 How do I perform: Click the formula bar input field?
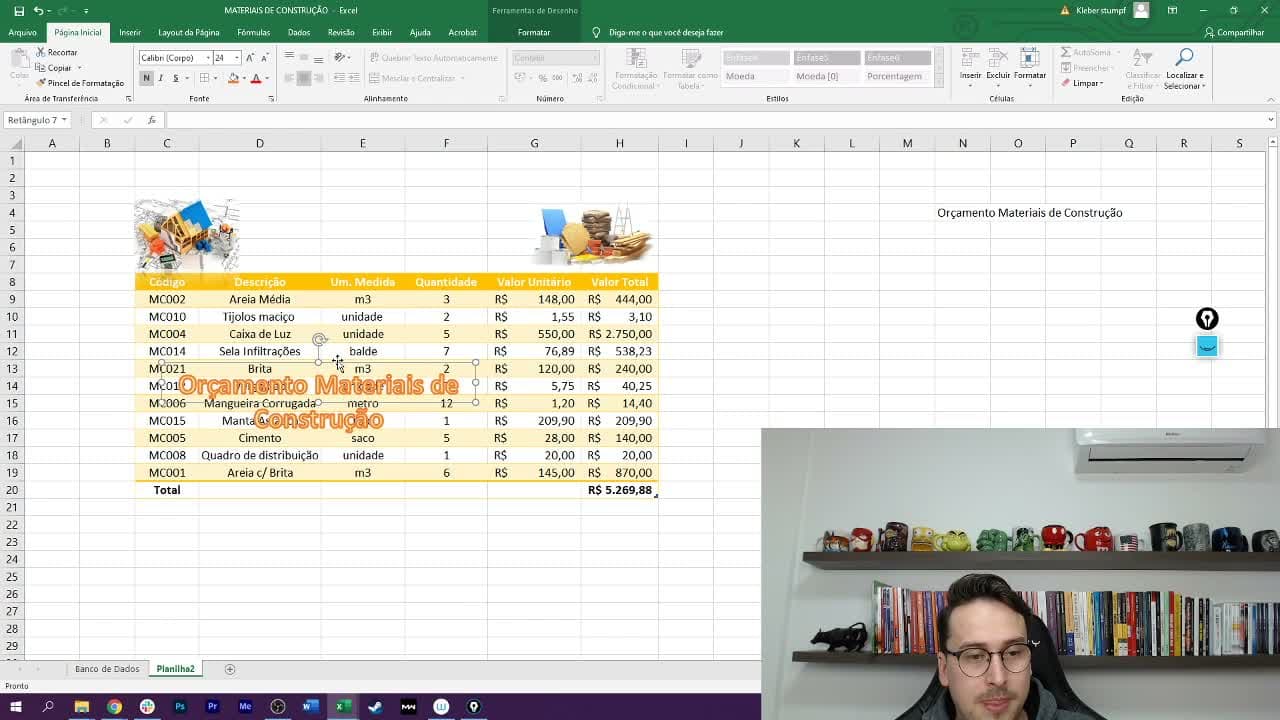(715, 120)
